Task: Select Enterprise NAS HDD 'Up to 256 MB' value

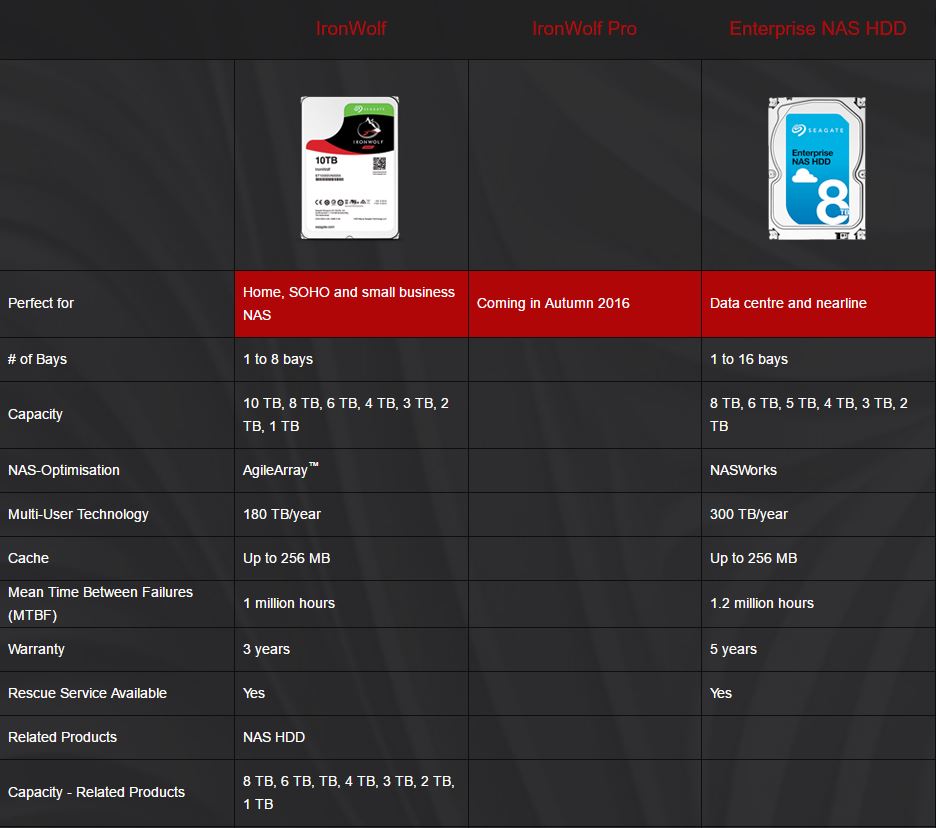Action: point(753,559)
